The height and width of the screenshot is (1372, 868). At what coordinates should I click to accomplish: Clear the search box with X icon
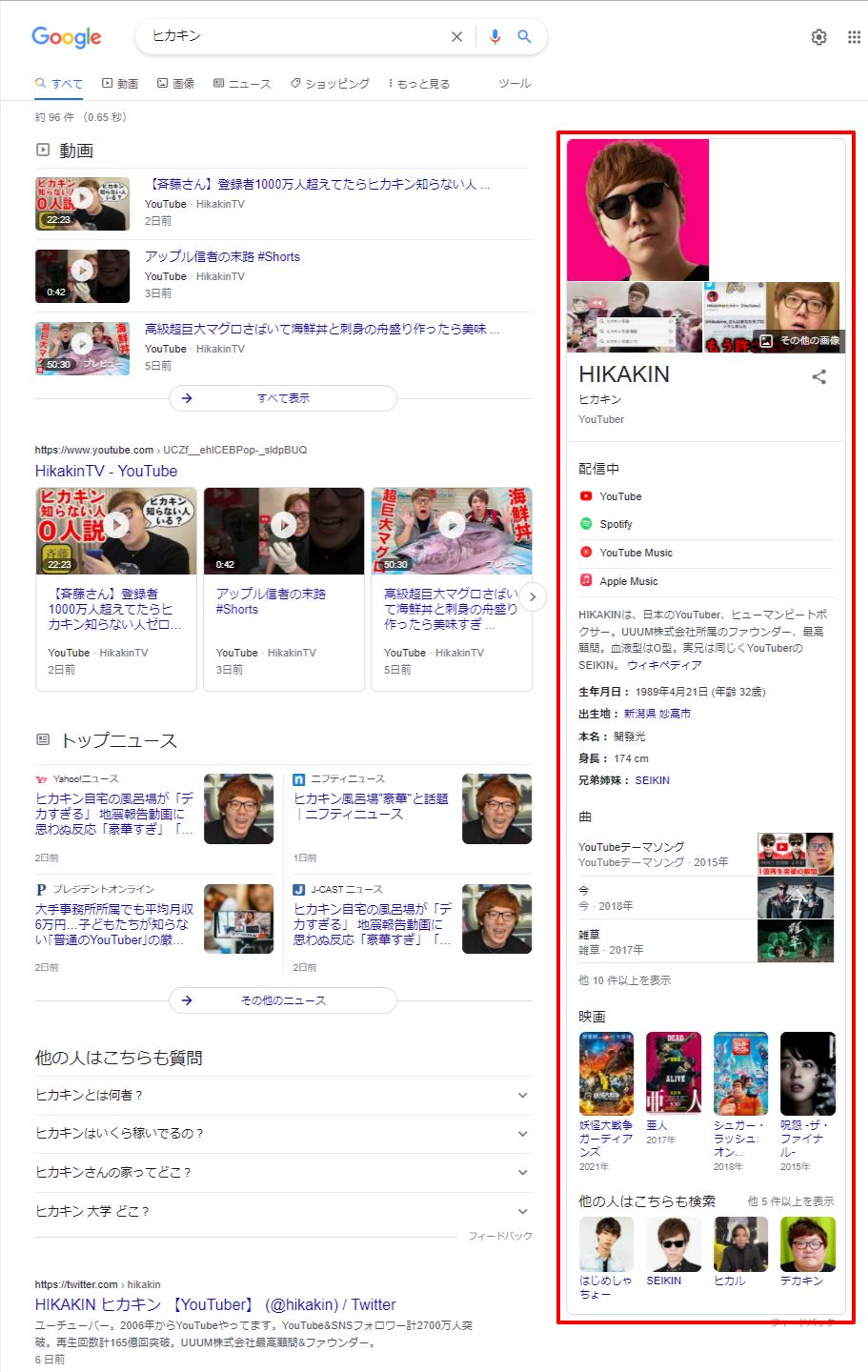pos(456,36)
